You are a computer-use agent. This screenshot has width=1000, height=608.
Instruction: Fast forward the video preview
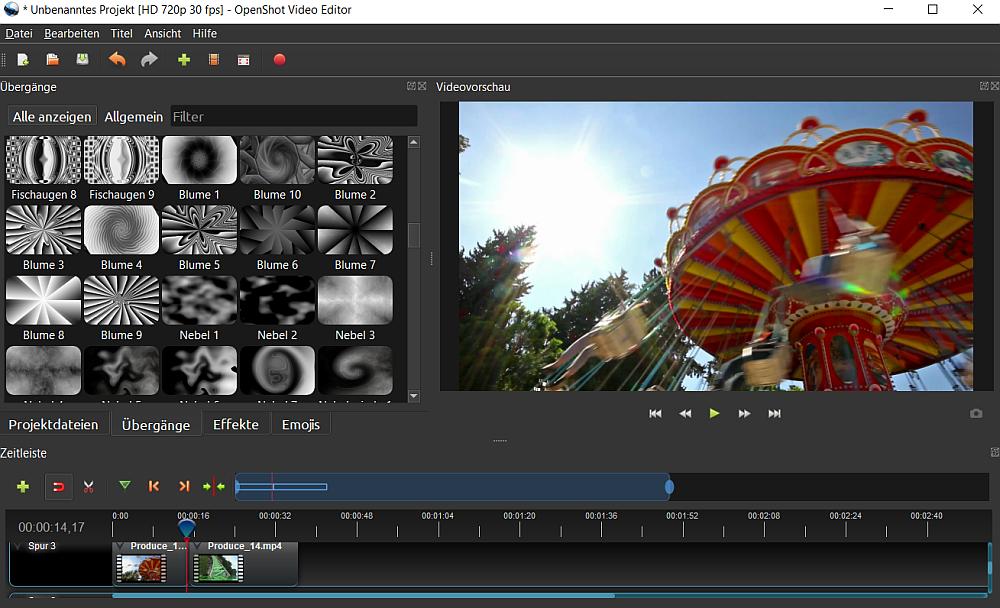pyautogui.click(x=744, y=413)
